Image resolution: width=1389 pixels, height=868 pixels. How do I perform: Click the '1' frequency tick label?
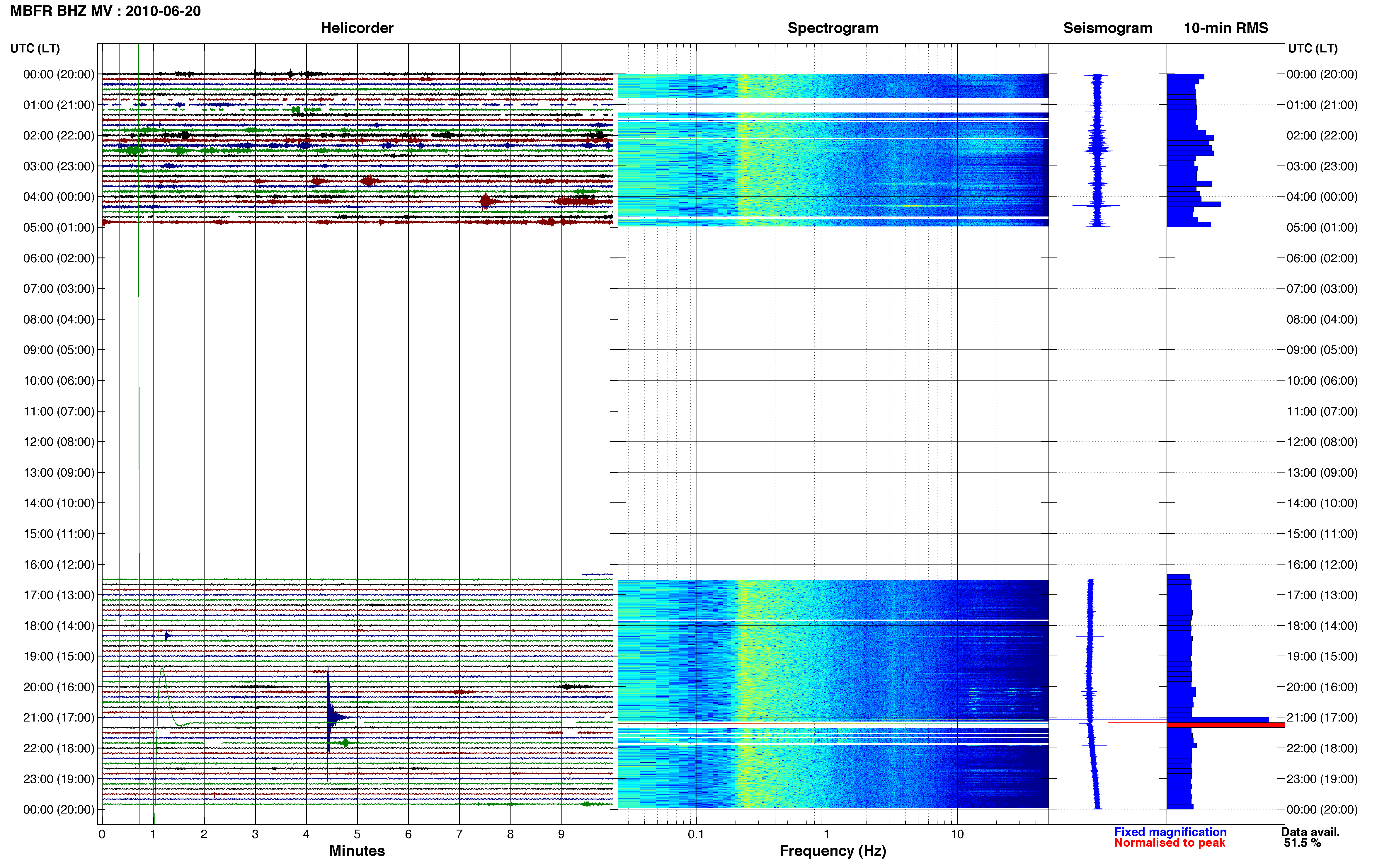827,834
